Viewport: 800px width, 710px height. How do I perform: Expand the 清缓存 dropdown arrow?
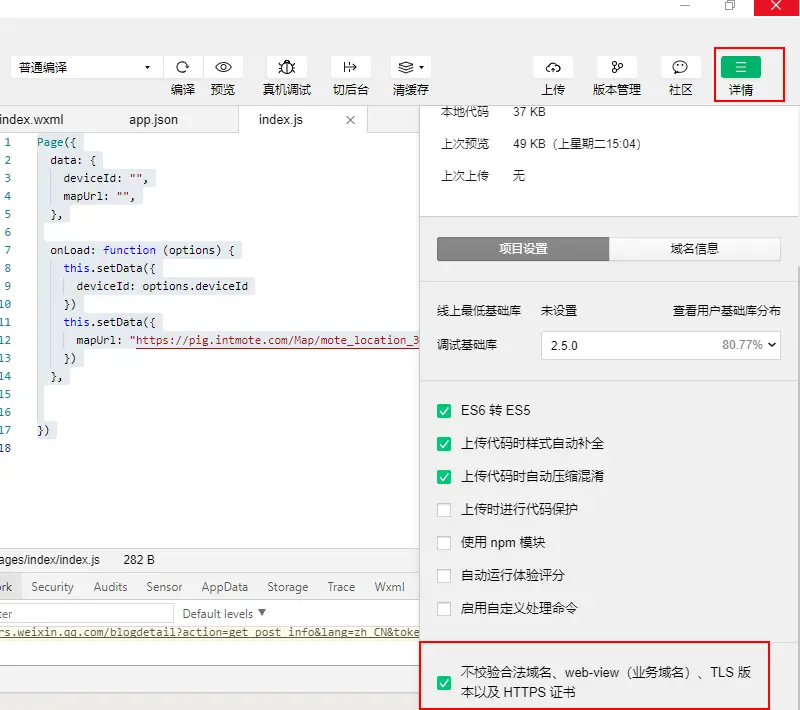pyautogui.click(x=421, y=67)
